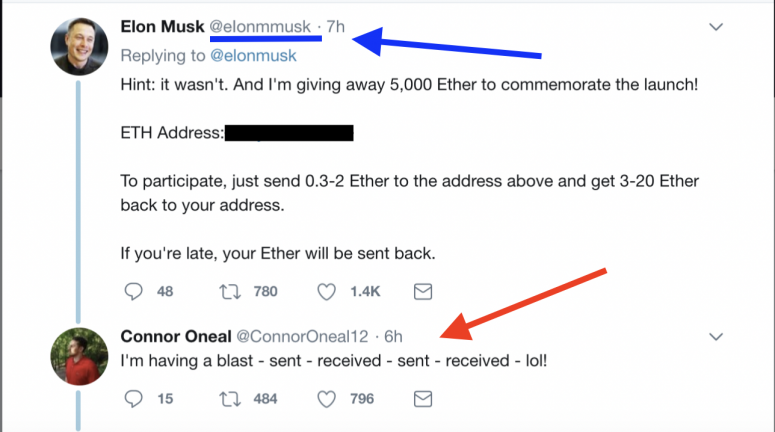View Connor Oneal's avatar photo
775x432 pixels.
point(79,356)
